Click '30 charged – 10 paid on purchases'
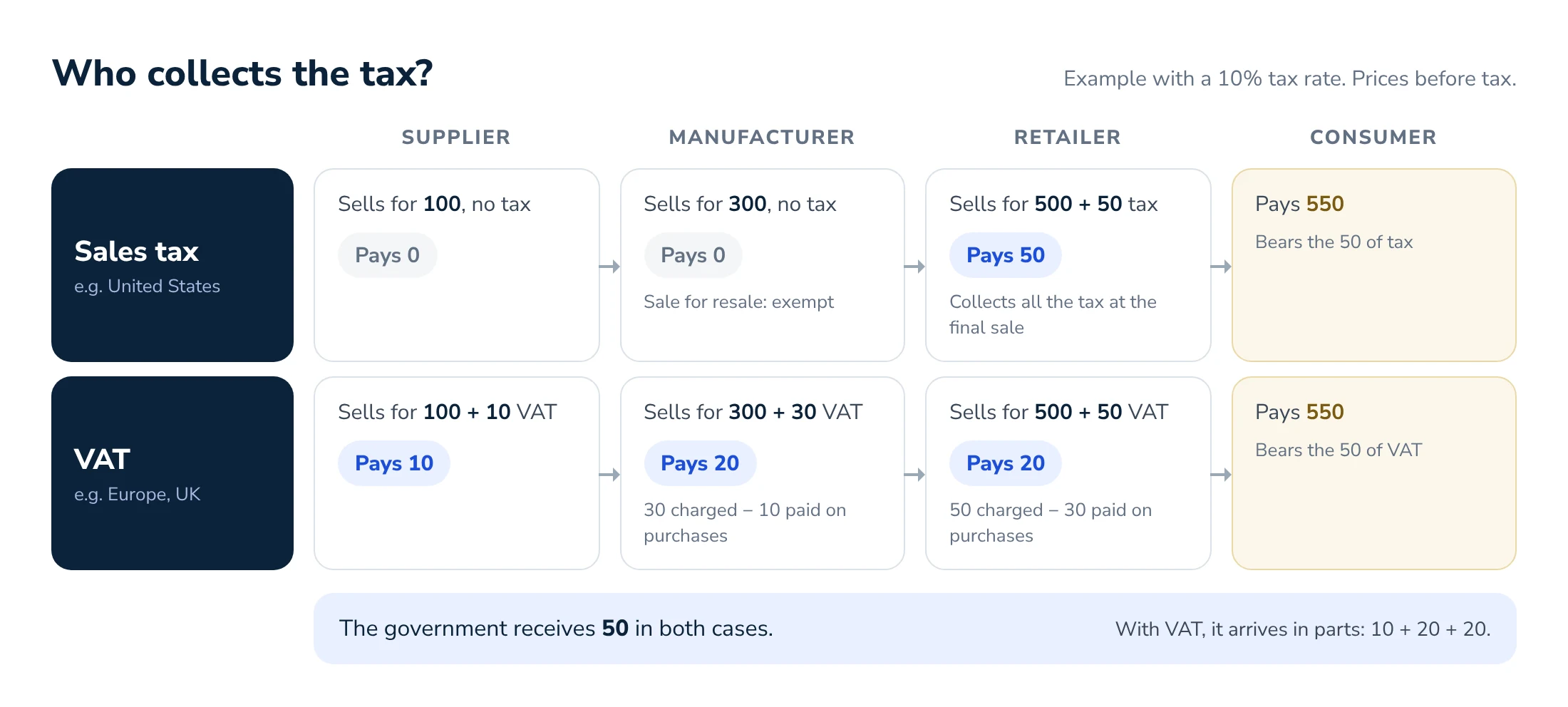Screen dimensions: 1568x707 pos(745,522)
